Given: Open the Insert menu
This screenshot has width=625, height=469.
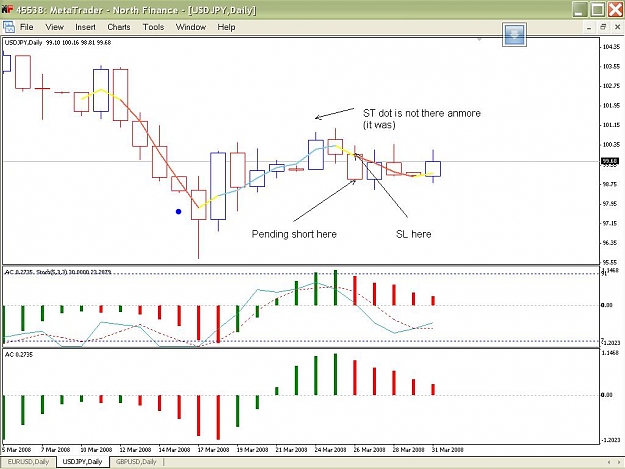Looking at the screenshot, I should pyautogui.click(x=85, y=27).
